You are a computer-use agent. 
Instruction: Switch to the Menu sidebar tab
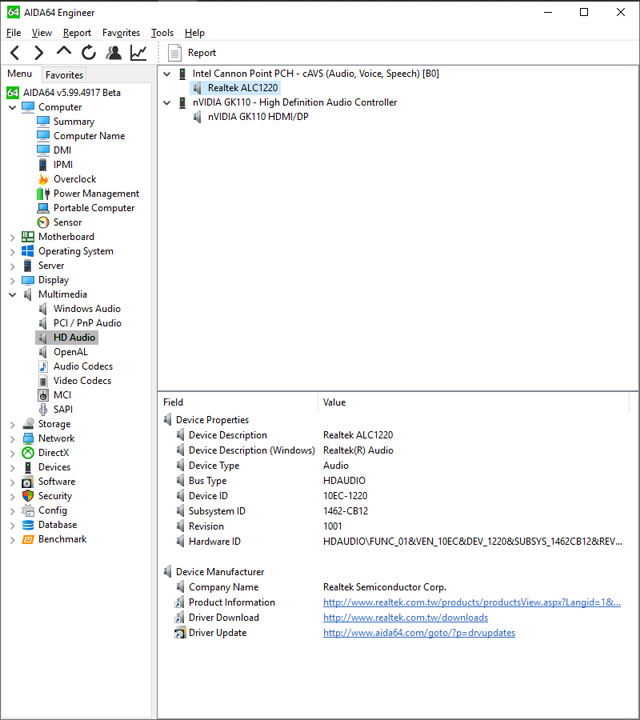(20, 74)
